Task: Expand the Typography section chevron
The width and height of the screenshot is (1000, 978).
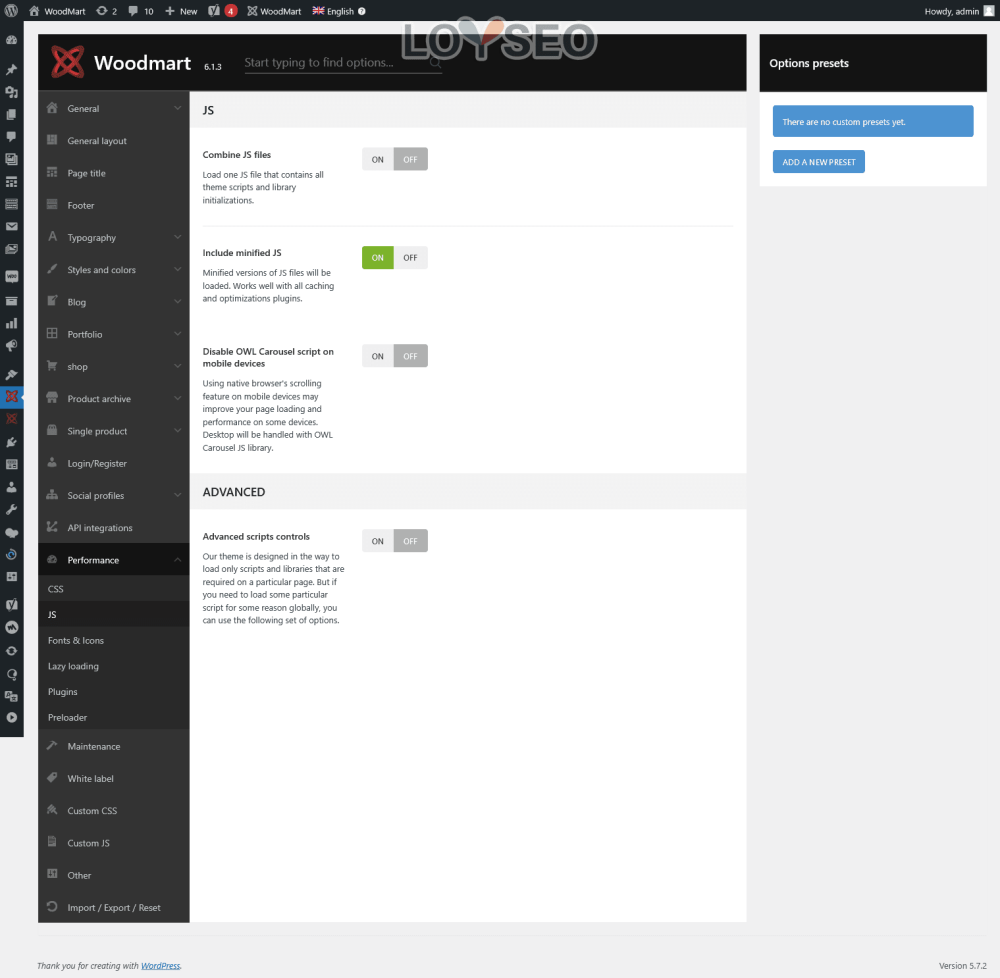Action: pos(177,237)
